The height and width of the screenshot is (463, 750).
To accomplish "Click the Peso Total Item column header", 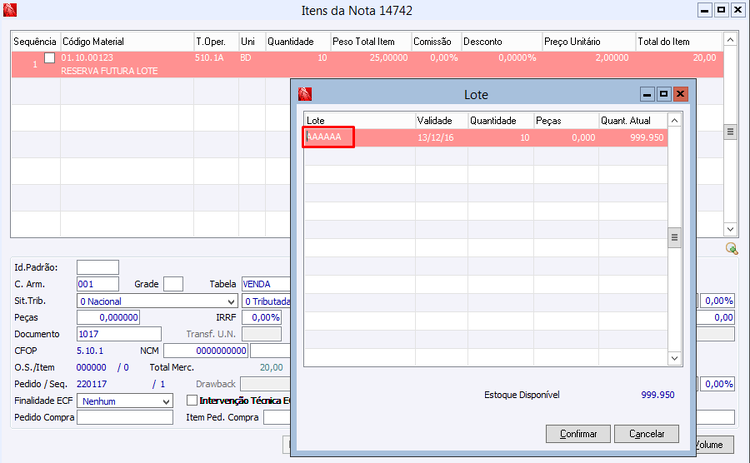I will (371, 42).
